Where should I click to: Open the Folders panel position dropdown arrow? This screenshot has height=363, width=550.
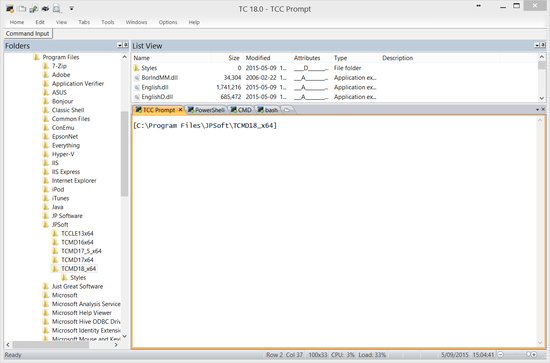[120, 45]
